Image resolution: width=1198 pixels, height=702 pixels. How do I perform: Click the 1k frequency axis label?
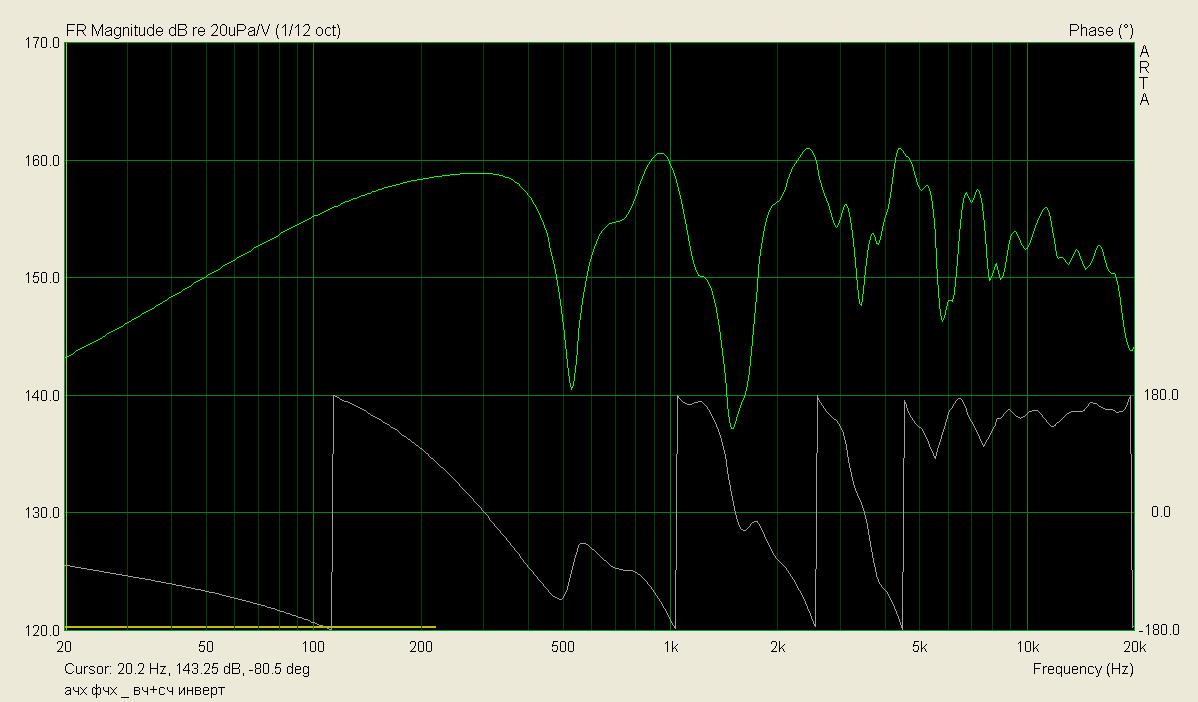point(672,646)
